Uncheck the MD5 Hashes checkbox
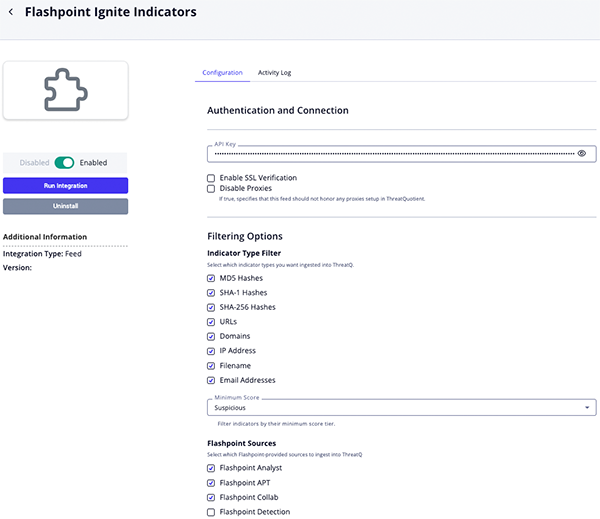 (211, 278)
